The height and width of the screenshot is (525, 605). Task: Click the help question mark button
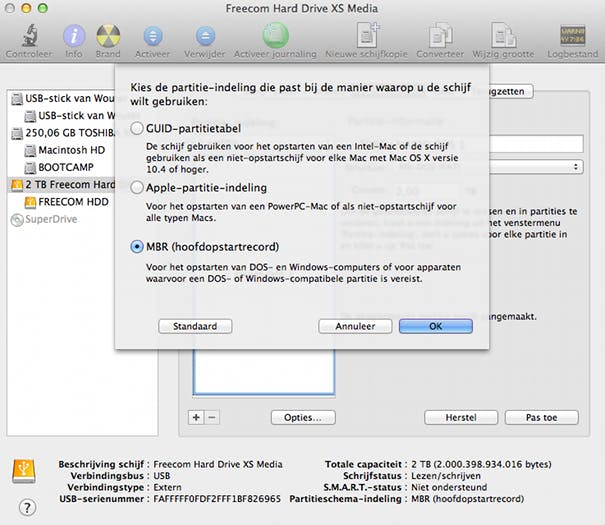click(x=27, y=507)
